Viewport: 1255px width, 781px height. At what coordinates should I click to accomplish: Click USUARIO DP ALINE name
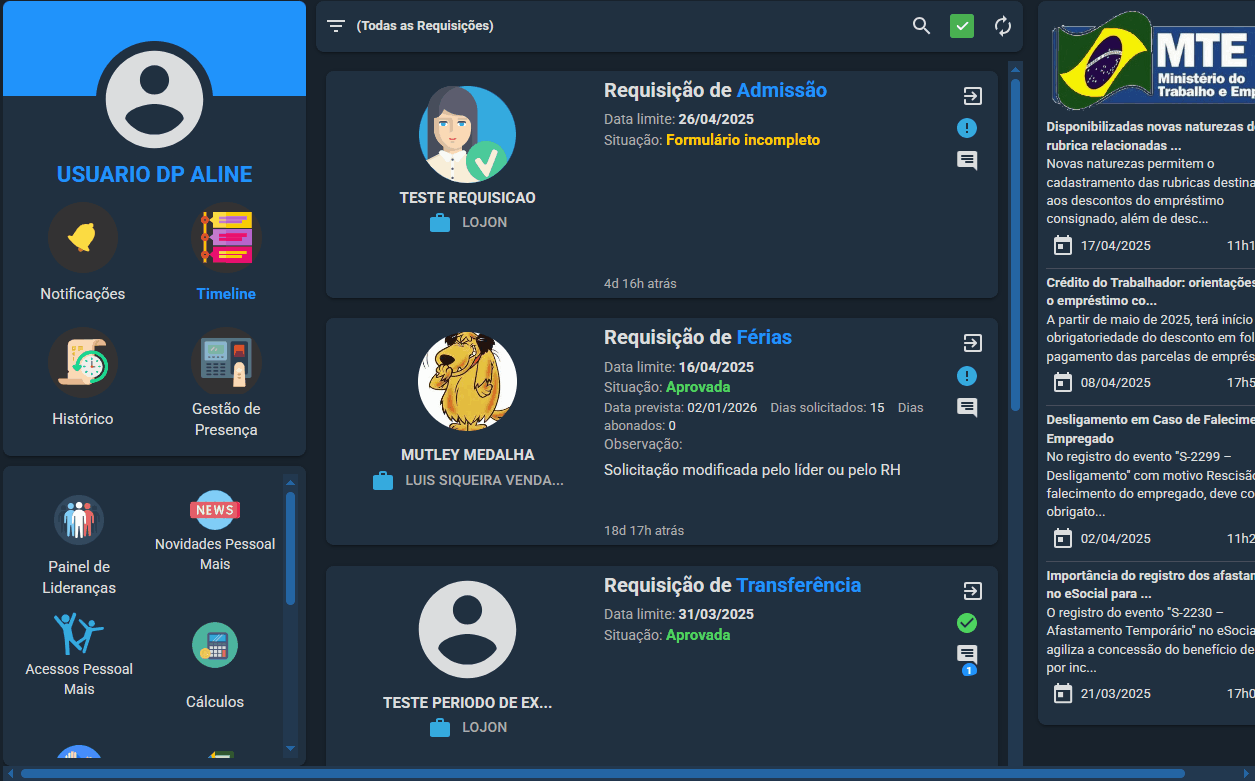(155, 174)
